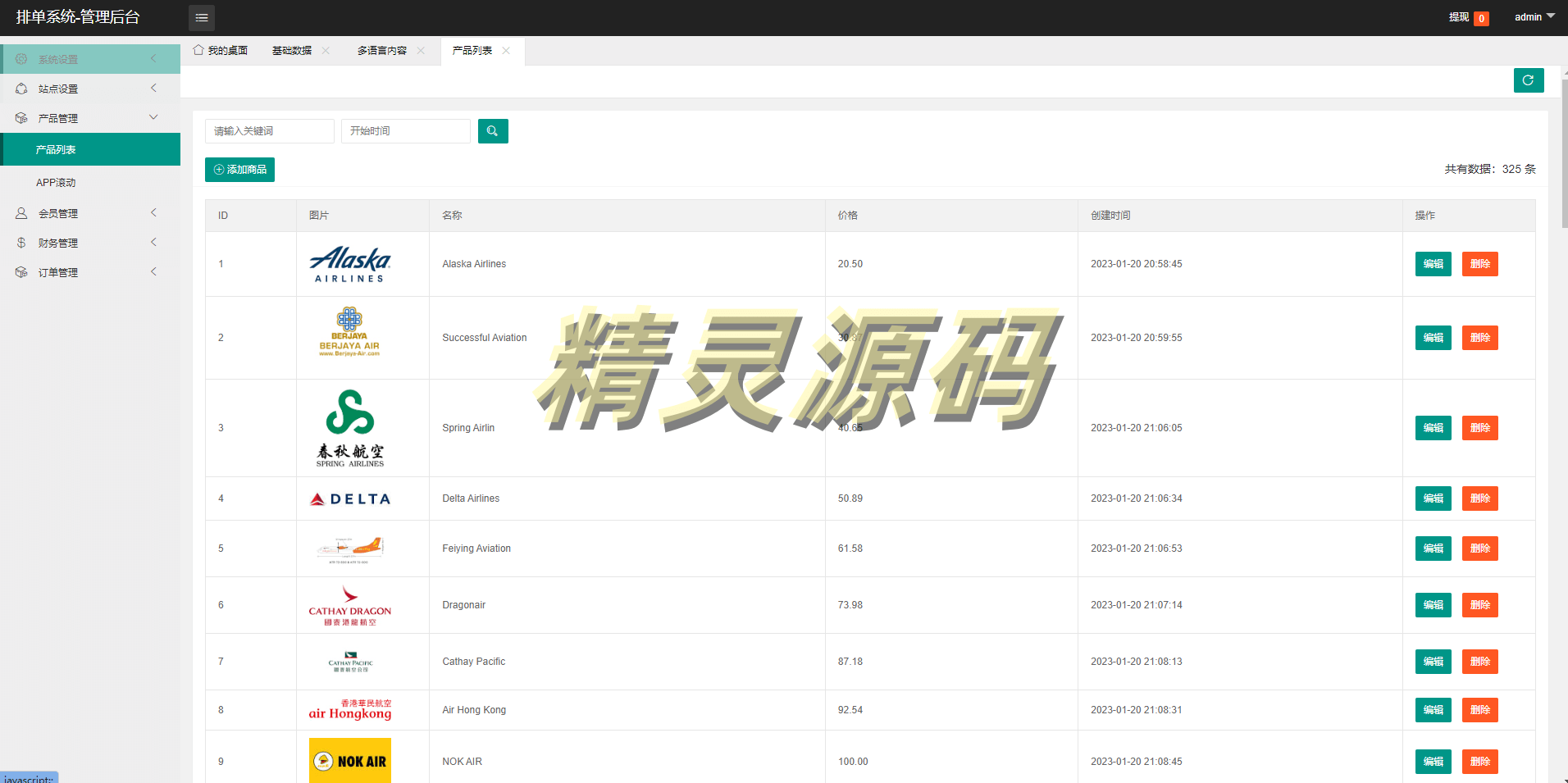The width and height of the screenshot is (1568, 783).
Task: Click the hamburger menu toggle icon
Action: click(201, 17)
